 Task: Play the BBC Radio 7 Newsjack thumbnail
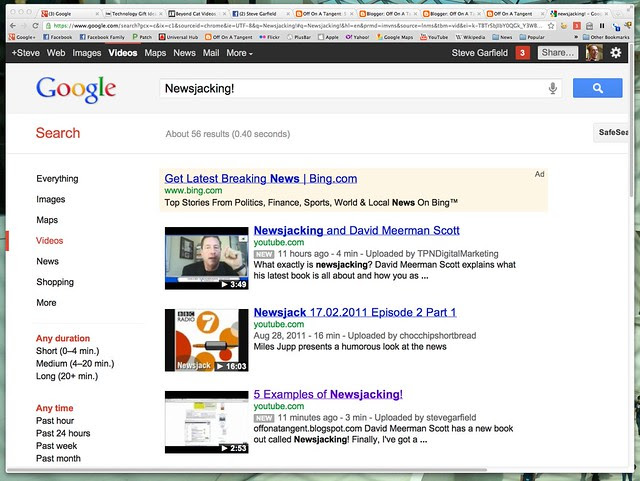(x=207, y=340)
